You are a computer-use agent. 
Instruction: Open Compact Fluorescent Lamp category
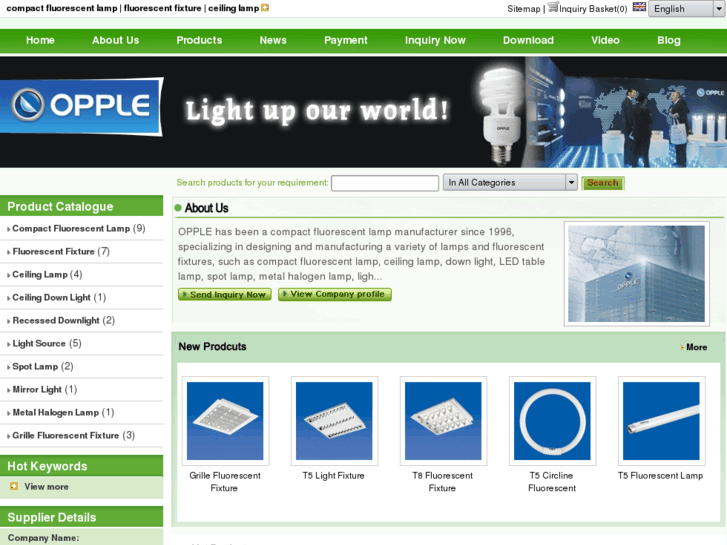71,229
